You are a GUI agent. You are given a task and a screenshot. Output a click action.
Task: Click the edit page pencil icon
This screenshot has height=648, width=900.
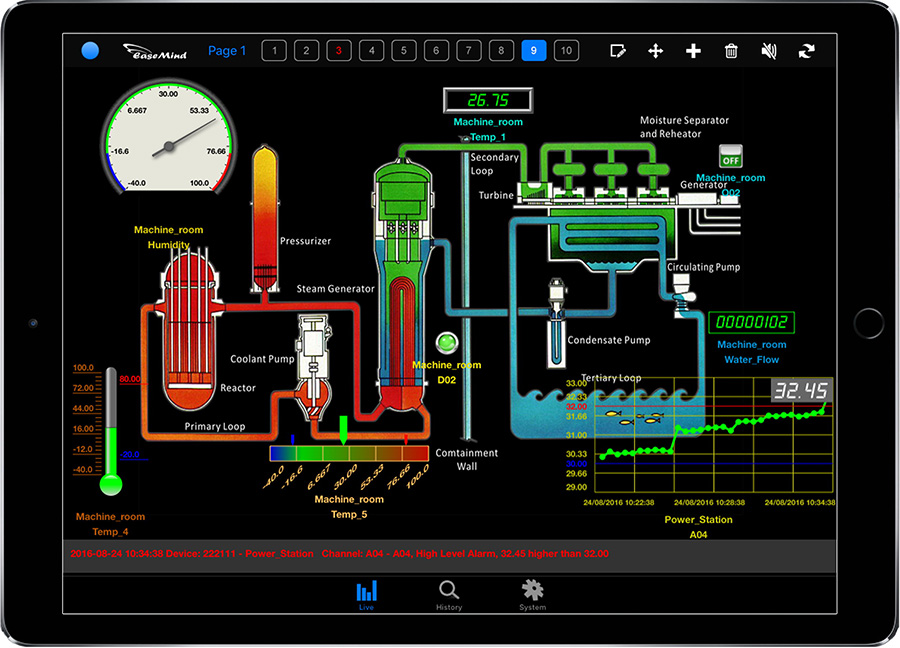(x=618, y=51)
